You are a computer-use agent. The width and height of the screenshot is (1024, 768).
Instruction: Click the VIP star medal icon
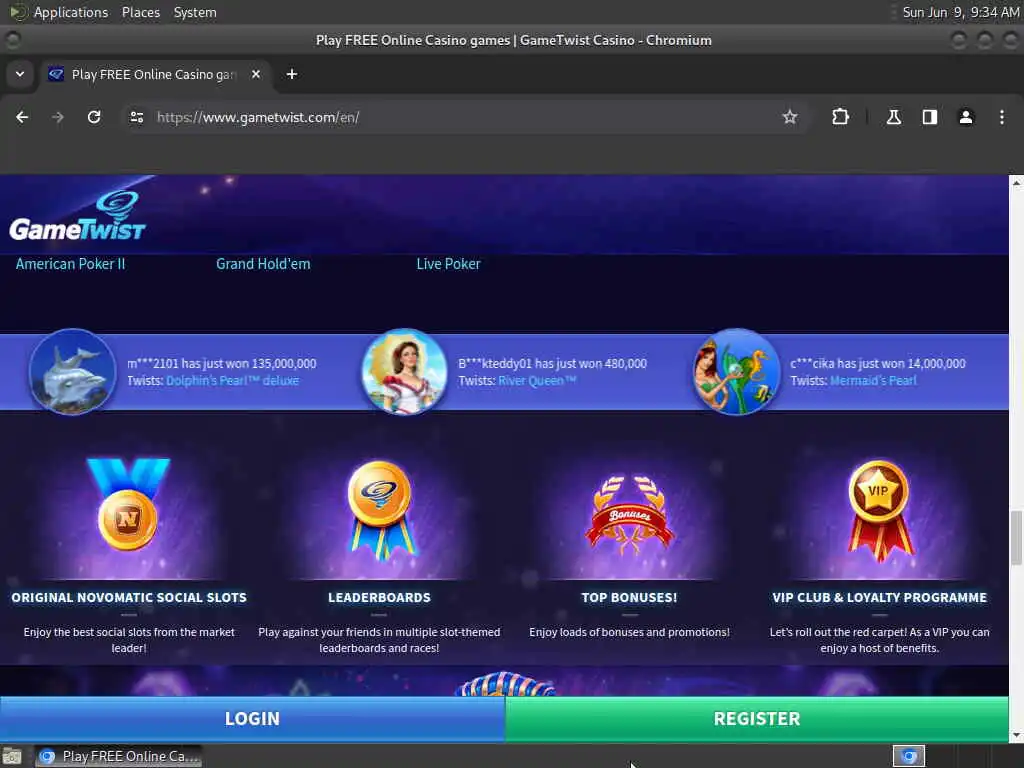879,511
